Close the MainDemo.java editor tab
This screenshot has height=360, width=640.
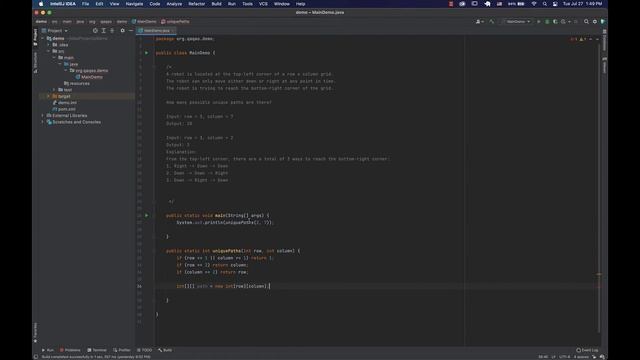(x=173, y=31)
